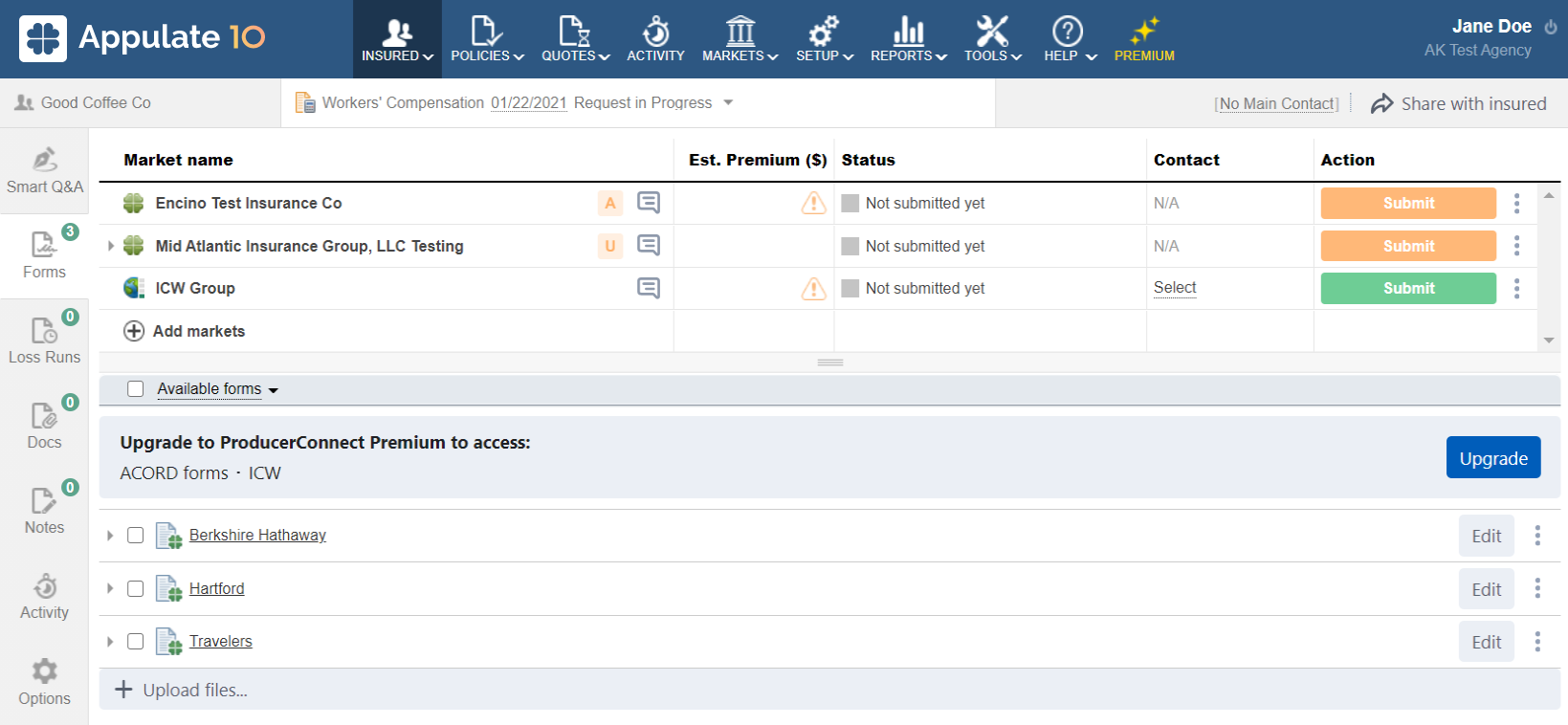Viewport: 1568px width, 725px height.
Task: Submit to Mid Atlantic Insurance Group
Action: 1408,246
